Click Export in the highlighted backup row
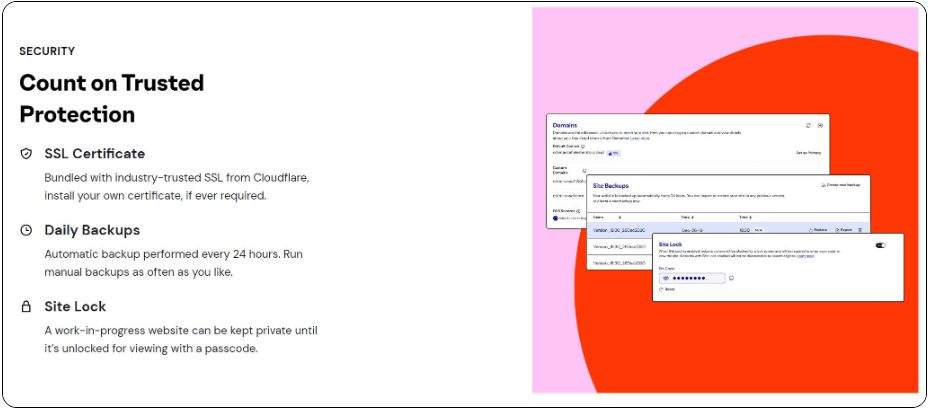Viewport: 928px width, 409px height. coord(843,230)
